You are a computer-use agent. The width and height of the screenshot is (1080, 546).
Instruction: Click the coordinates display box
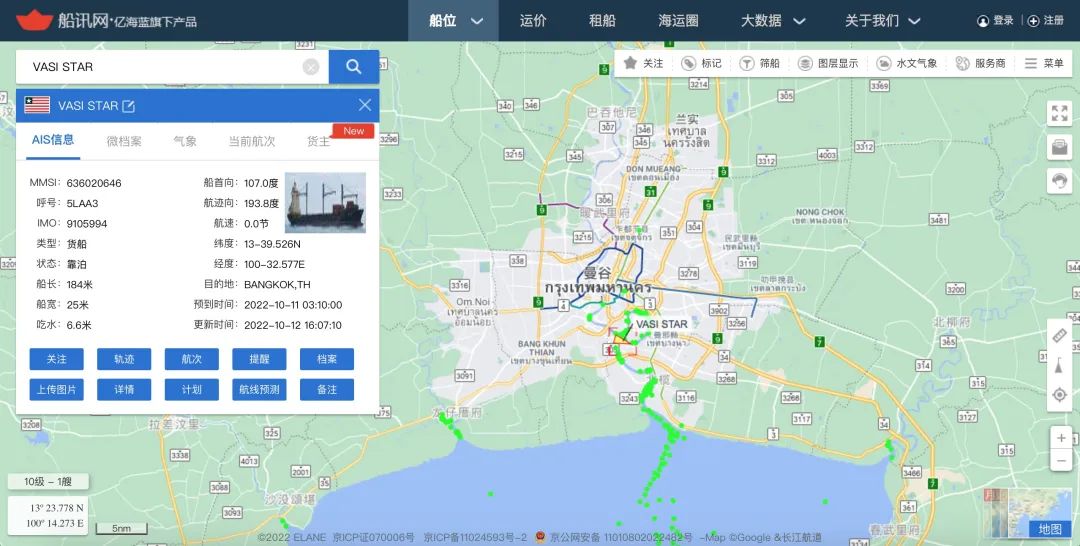48,516
